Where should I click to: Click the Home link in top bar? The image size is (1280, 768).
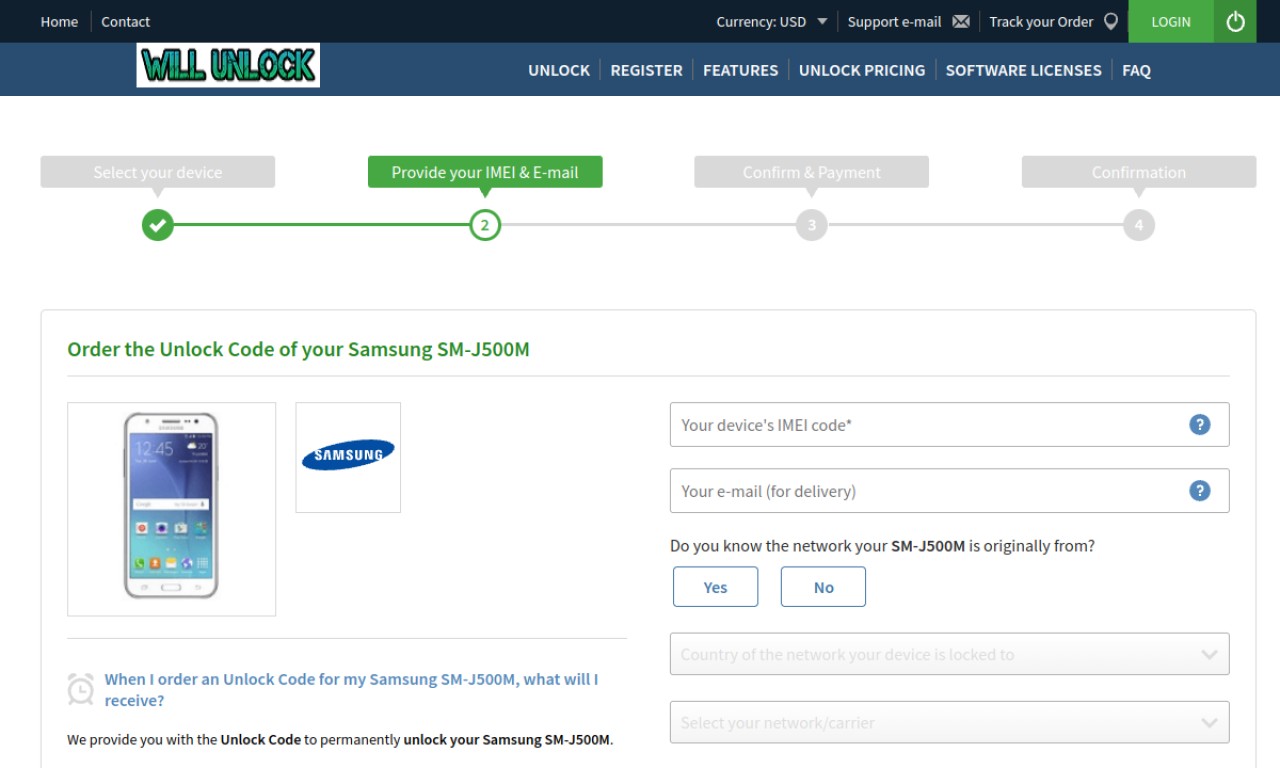(x=59, y=21)
